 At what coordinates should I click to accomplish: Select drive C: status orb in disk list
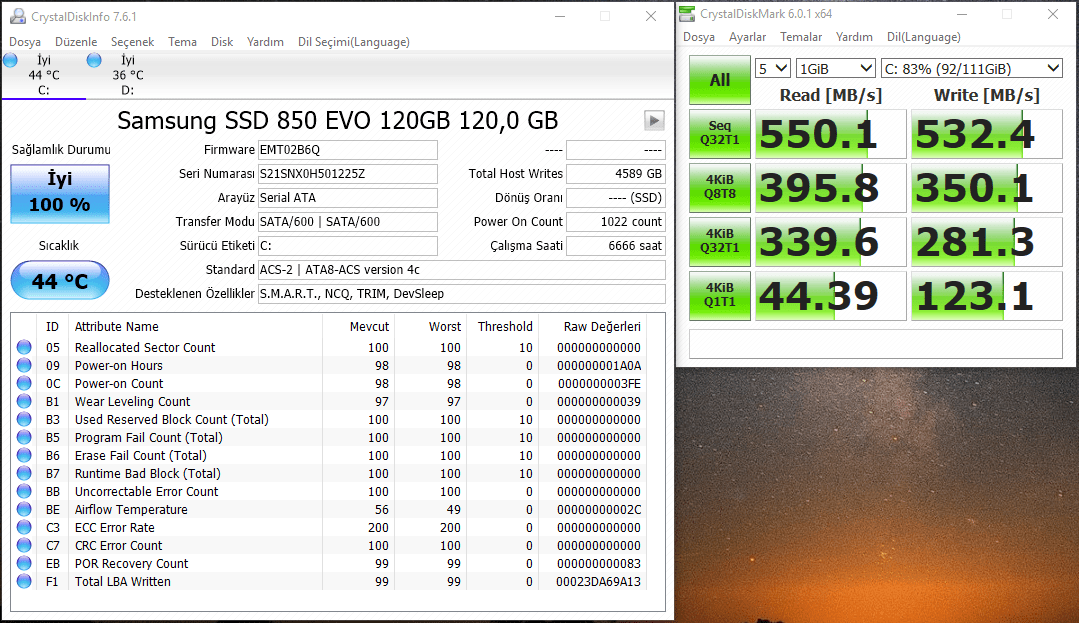10,60
